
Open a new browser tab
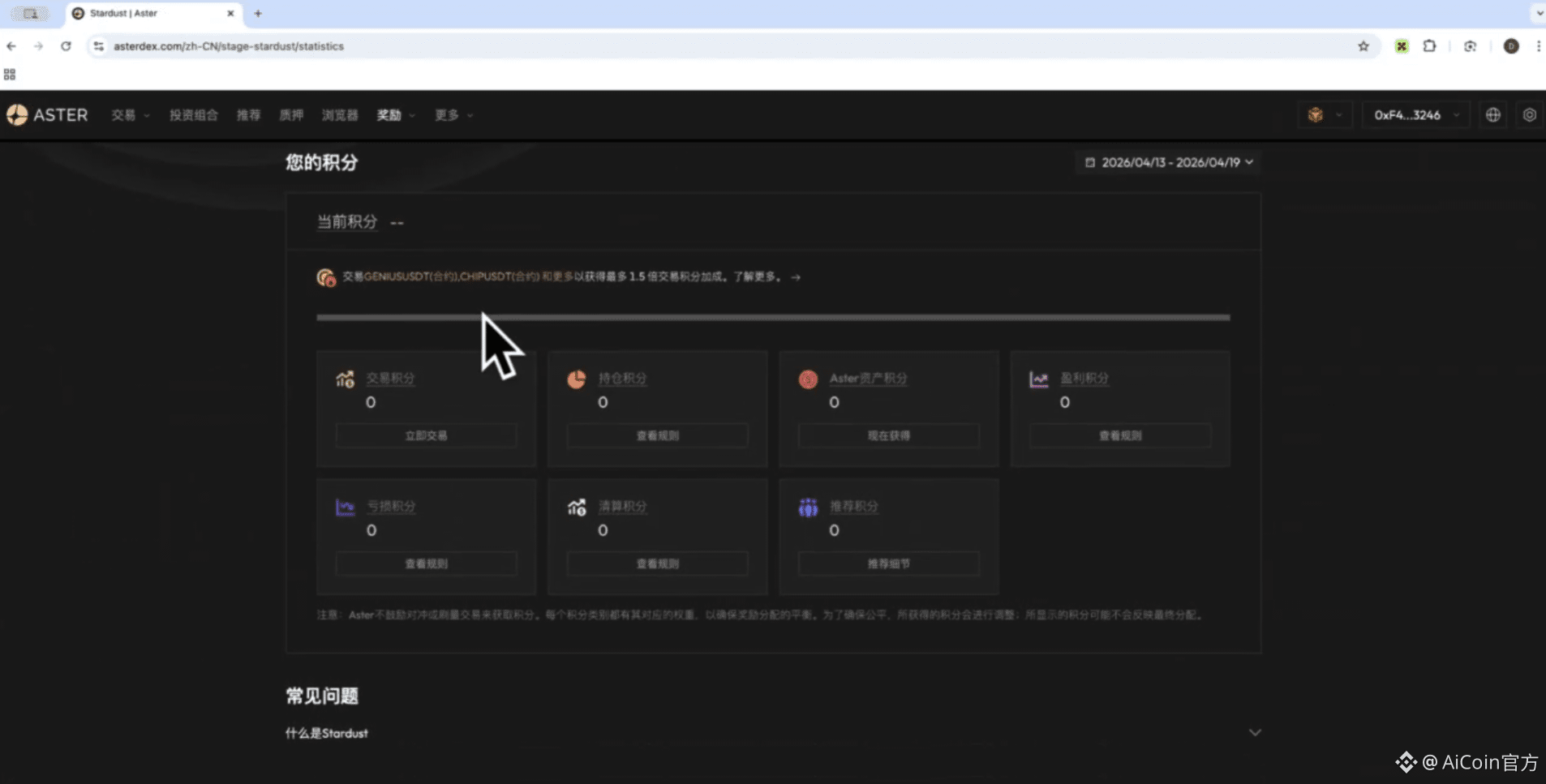click(x=258, y=13)
